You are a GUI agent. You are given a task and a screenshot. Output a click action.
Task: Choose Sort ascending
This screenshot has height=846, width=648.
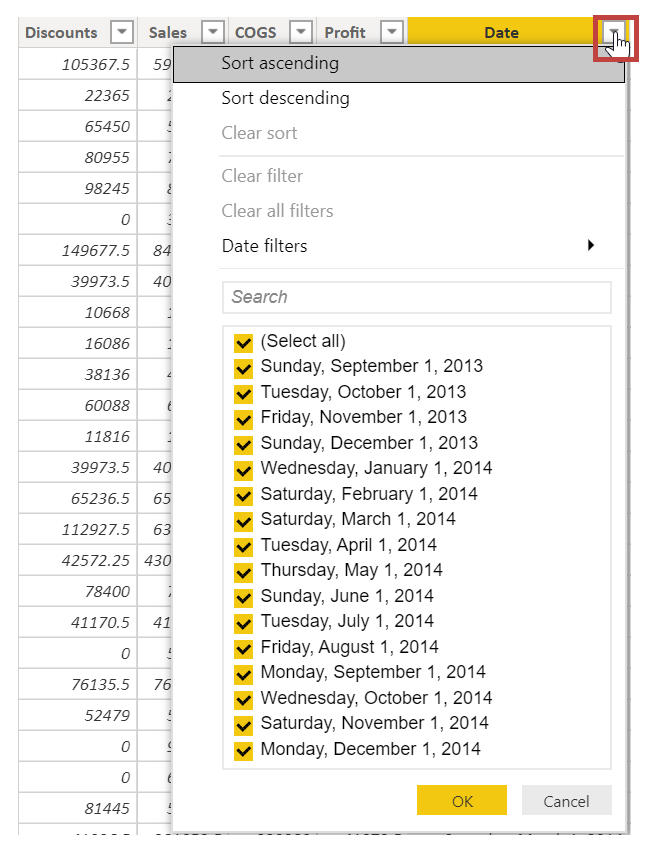399,64
